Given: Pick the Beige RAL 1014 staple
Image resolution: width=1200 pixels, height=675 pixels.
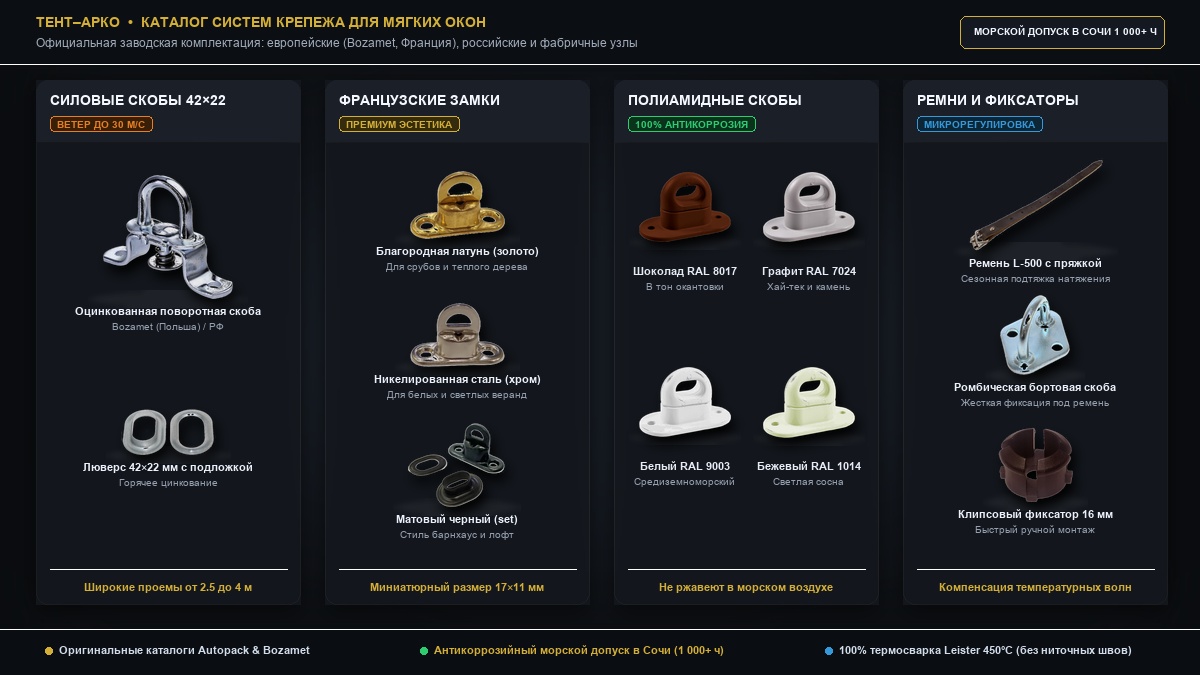Looking at the screenshot, I should pyautogui.click(x=809, y=404).
